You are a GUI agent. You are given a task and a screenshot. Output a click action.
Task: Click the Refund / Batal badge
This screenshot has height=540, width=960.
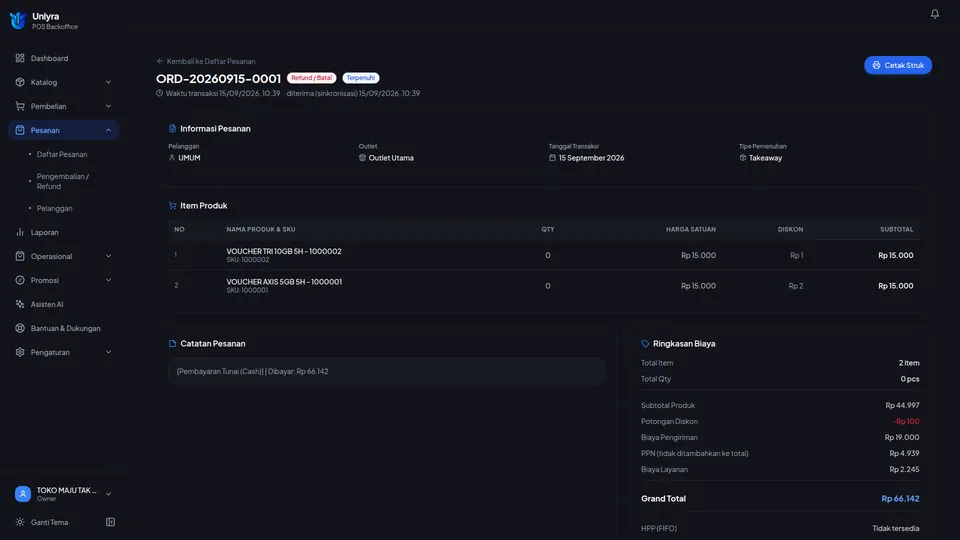tap(312, 78)
